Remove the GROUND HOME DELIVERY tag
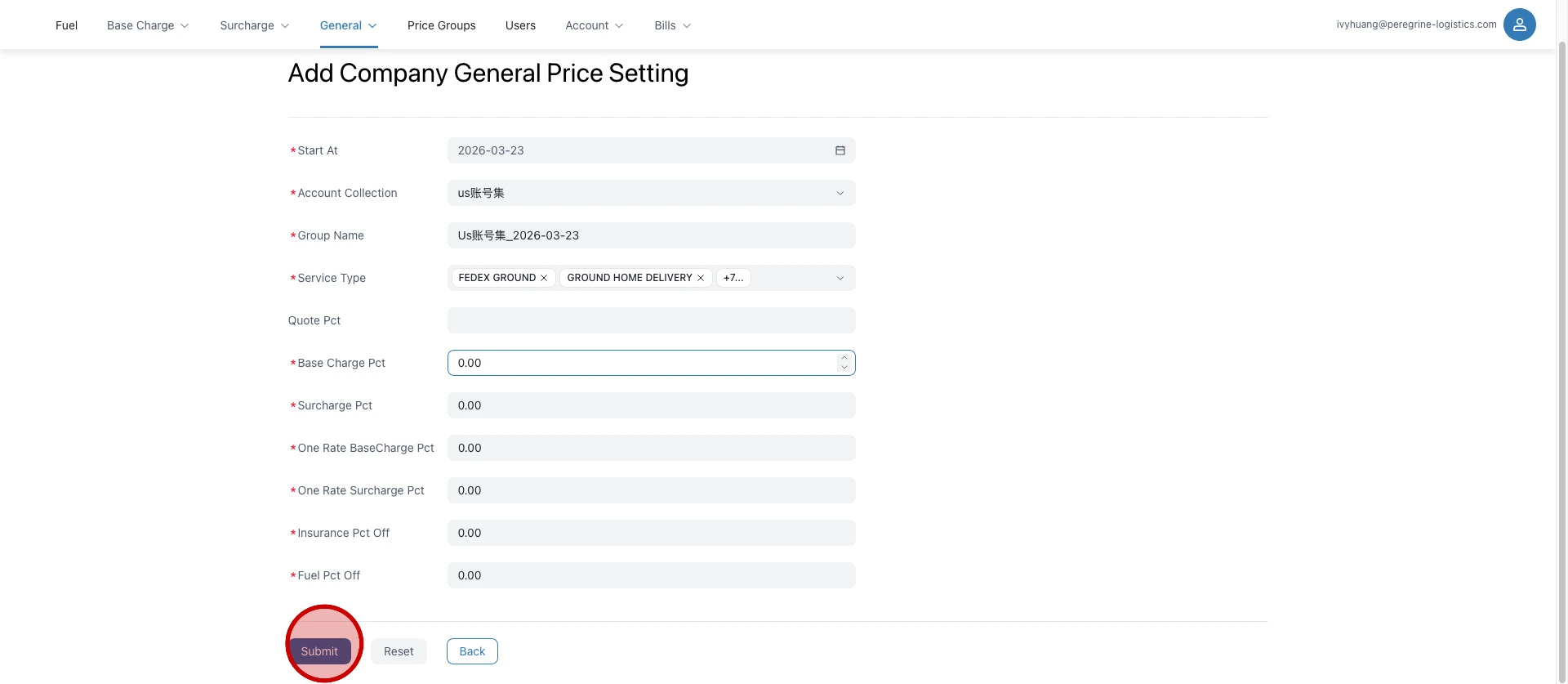Viewport: 1568px width, 684px height. click(701, 278)
